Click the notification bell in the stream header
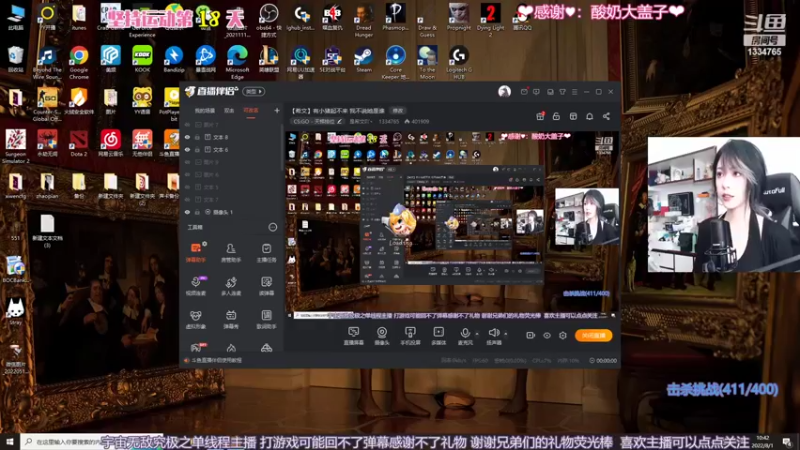The image size is (800, 450). 590,116
